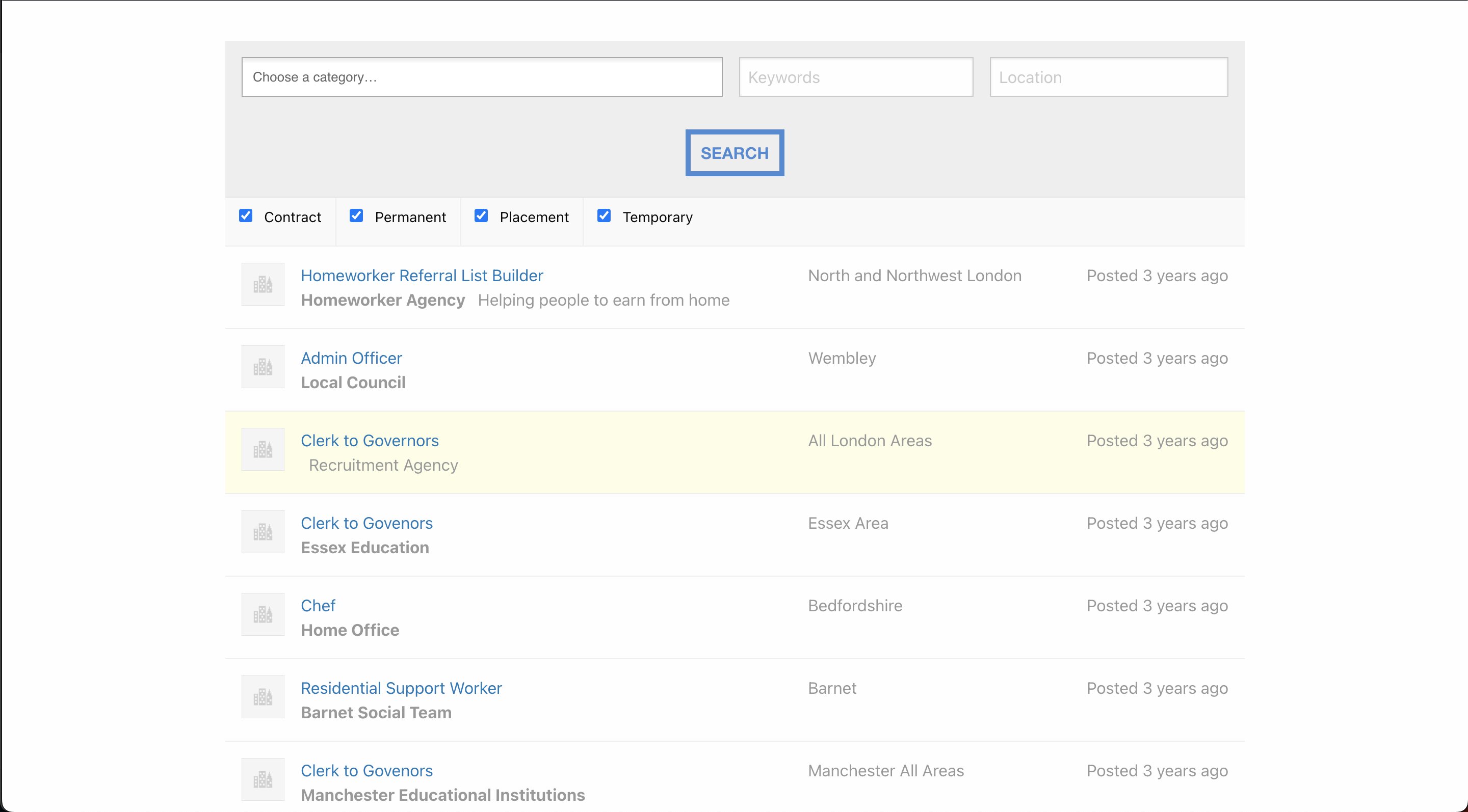This screenshot has height=812, width=1468.
Task: Click the tagline Helping people to earn from home
Action: pyautogui.click(x=604, y=300)
